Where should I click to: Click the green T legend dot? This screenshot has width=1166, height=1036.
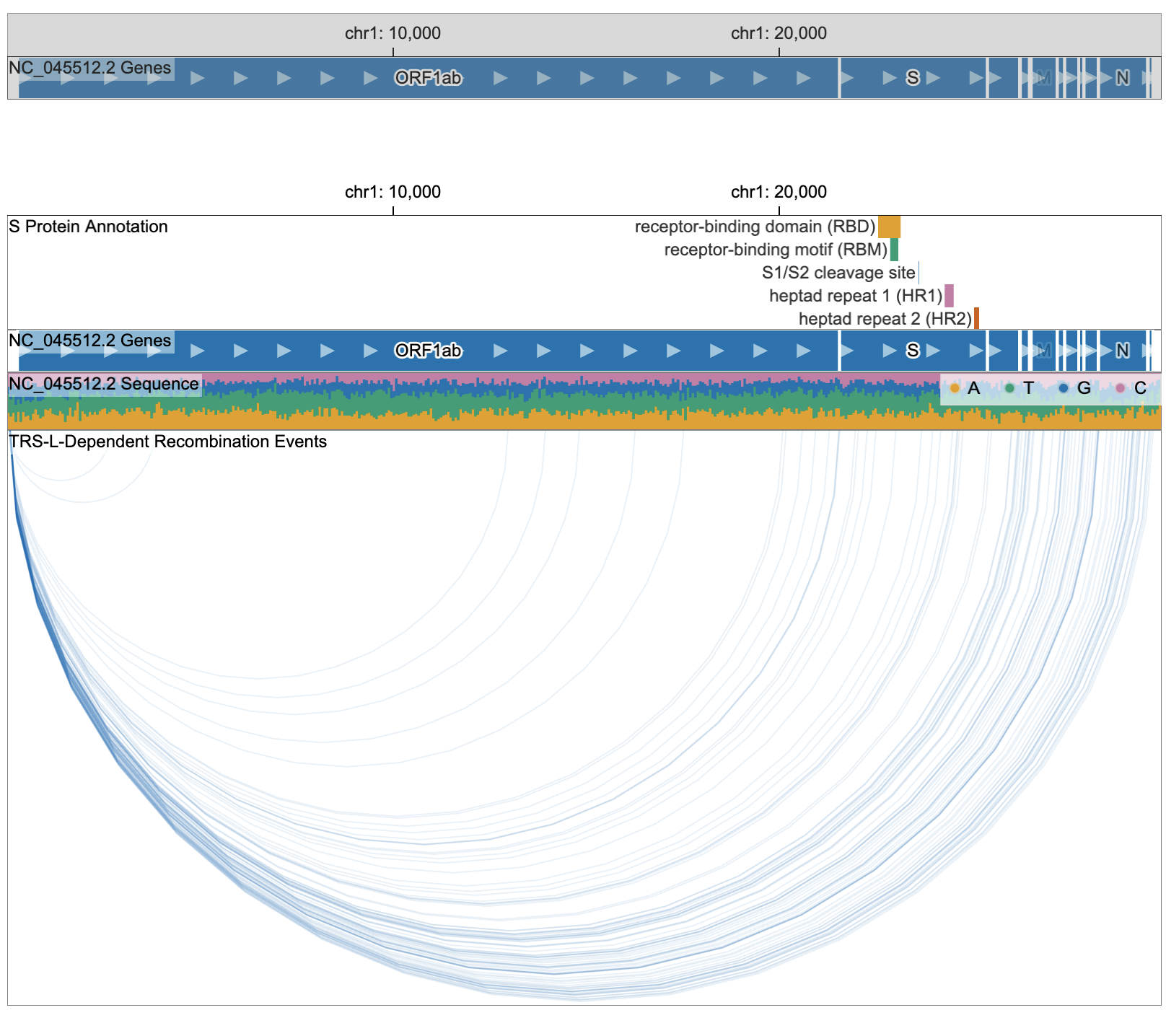(1009, 388)
